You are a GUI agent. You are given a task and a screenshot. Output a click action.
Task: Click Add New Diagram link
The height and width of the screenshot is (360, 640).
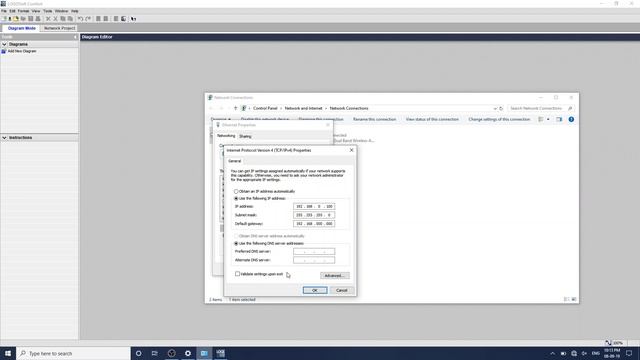coord(22,51)
